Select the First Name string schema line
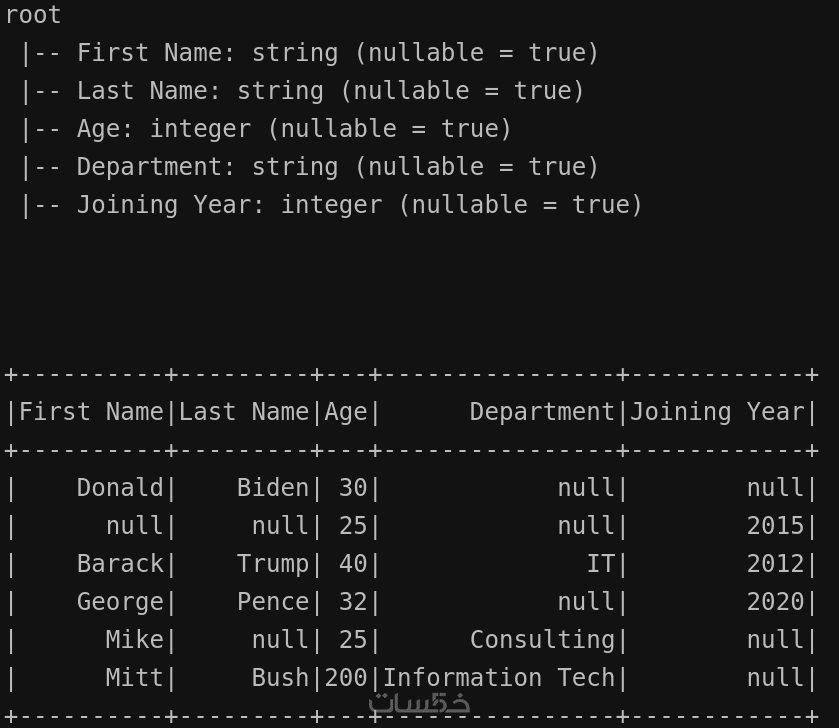Screen dimensions: 839x728 point(309,53)
